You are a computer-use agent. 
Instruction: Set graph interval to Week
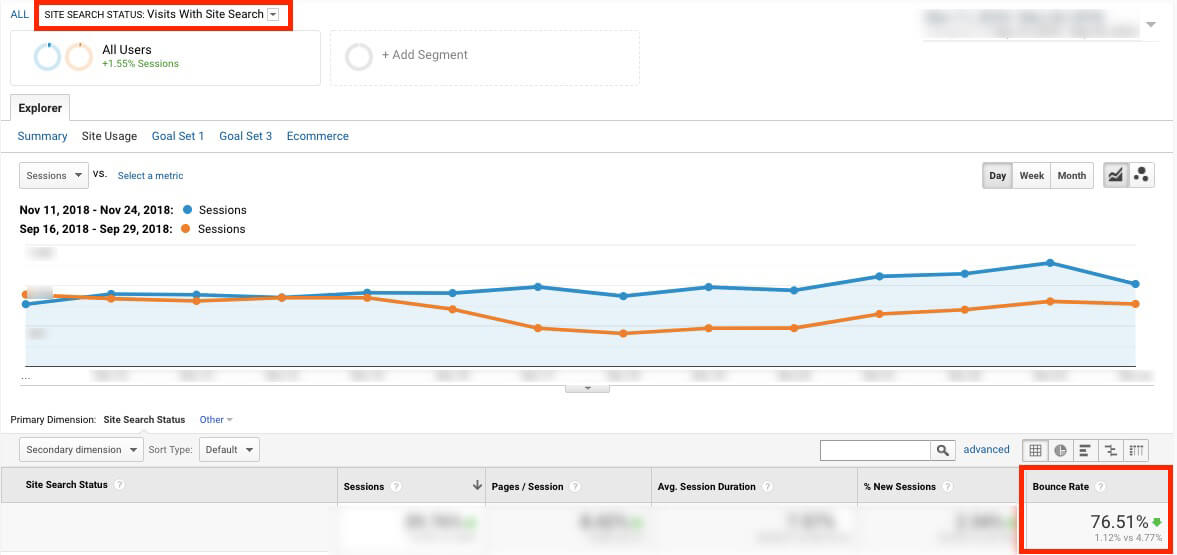(1031, 176)
